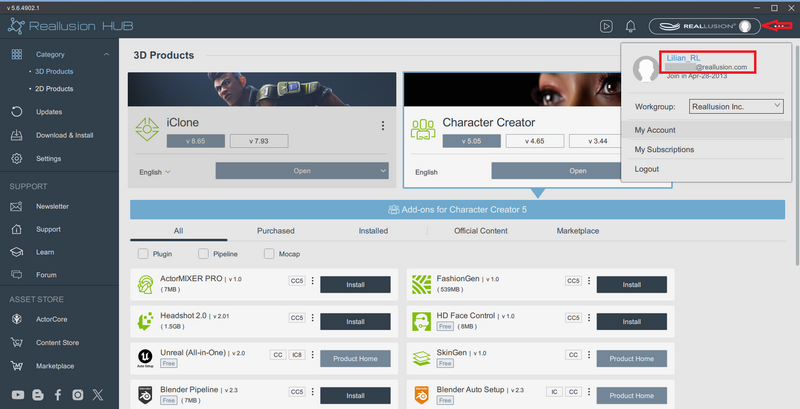The width and height of the screenshot is (800, 409).
Task: Click the iClone banner thumbnail
Action: point(262,89)
